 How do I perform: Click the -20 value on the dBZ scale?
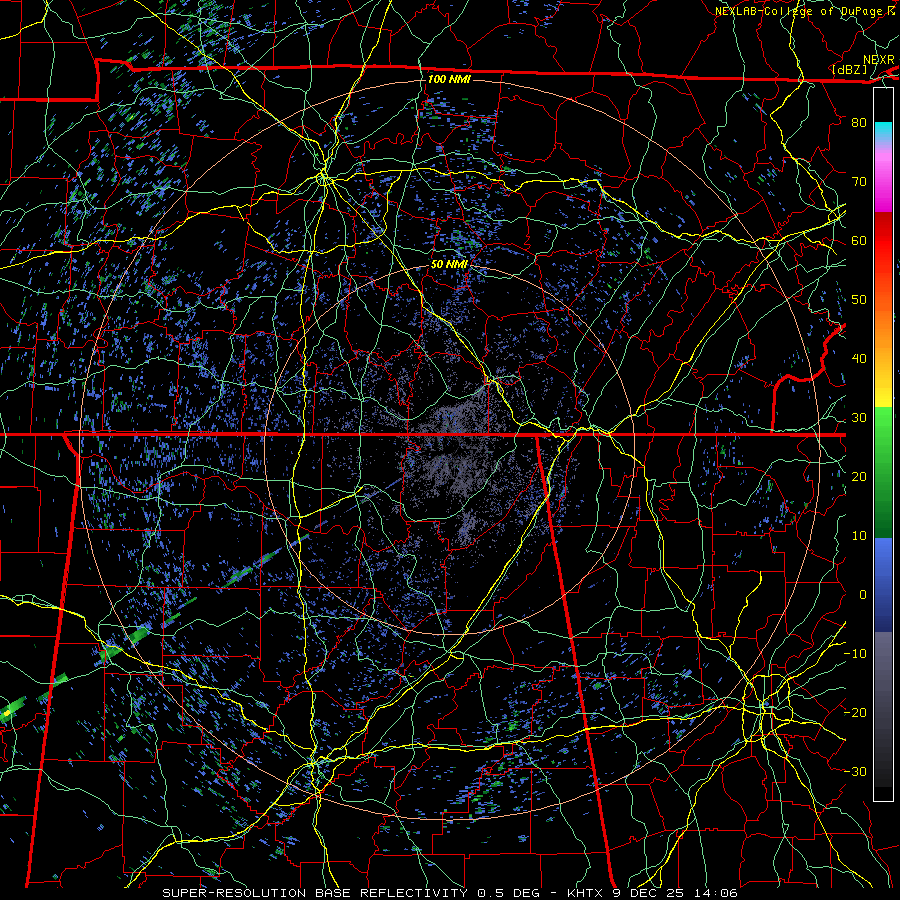tap(855, 712)
